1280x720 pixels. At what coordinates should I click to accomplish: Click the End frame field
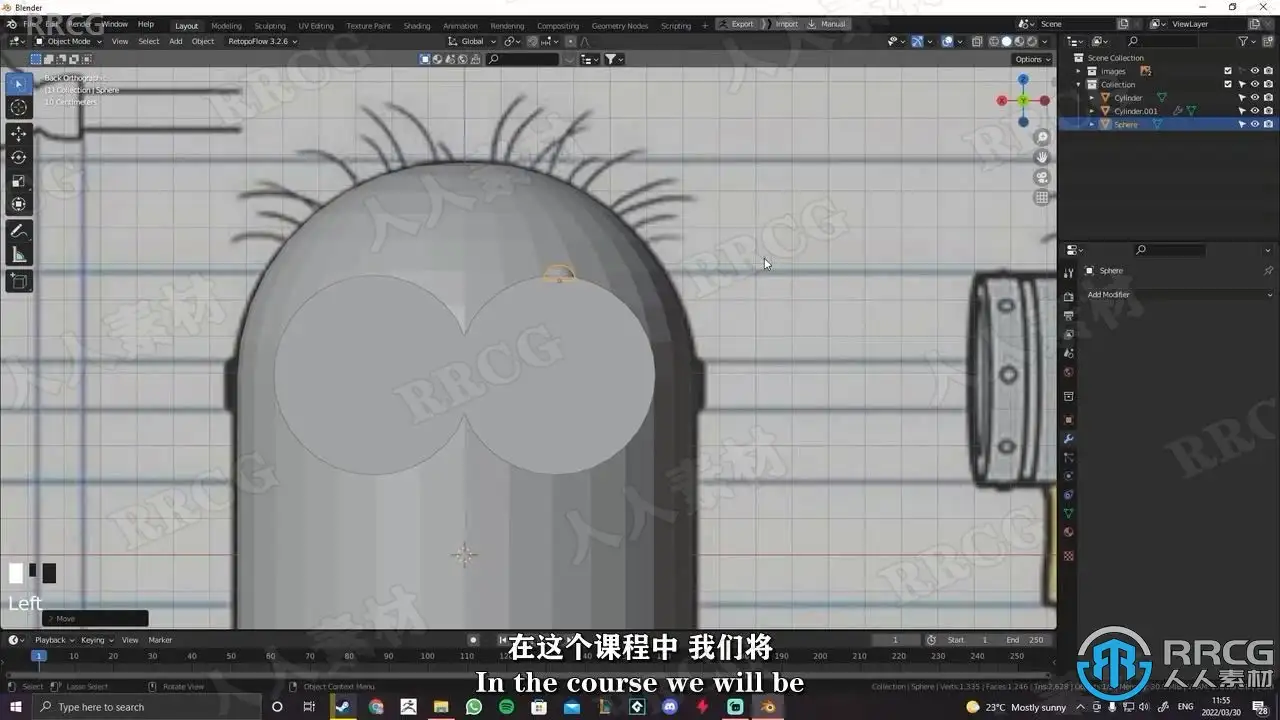(1025, 640)
